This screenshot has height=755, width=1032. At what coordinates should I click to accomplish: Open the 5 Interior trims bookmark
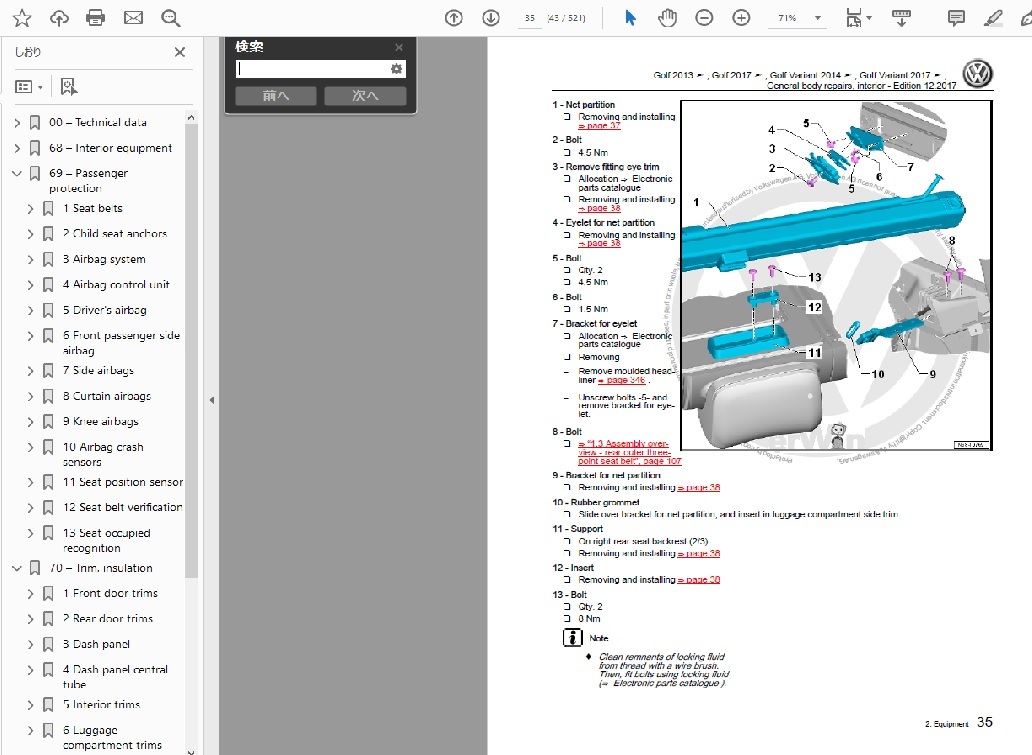(101, 704)
